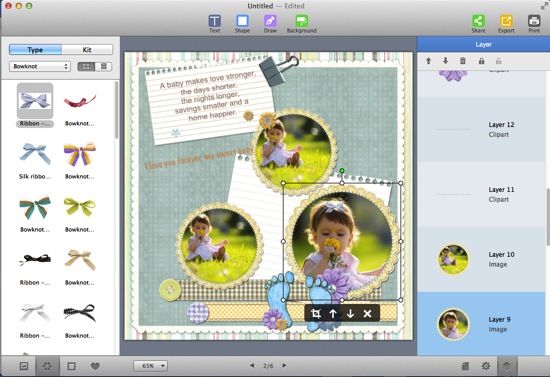Delete selected layer with trash icon
The image size is (550, 377).
(x=463, y=61)
